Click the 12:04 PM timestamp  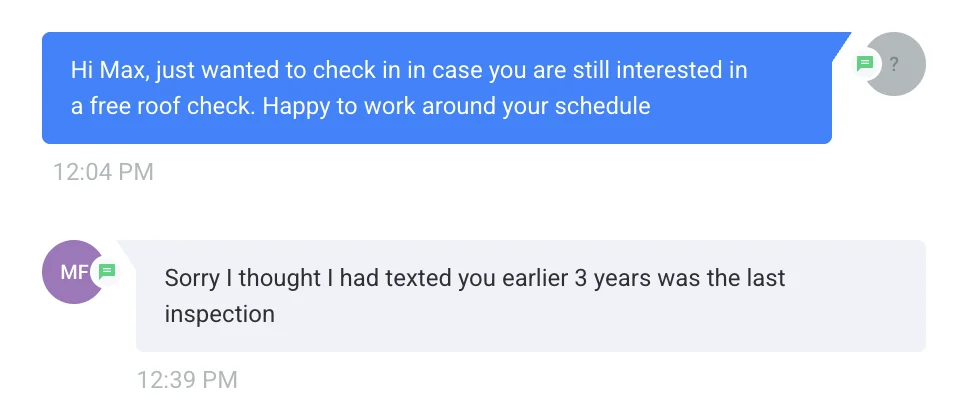(103, 171)
